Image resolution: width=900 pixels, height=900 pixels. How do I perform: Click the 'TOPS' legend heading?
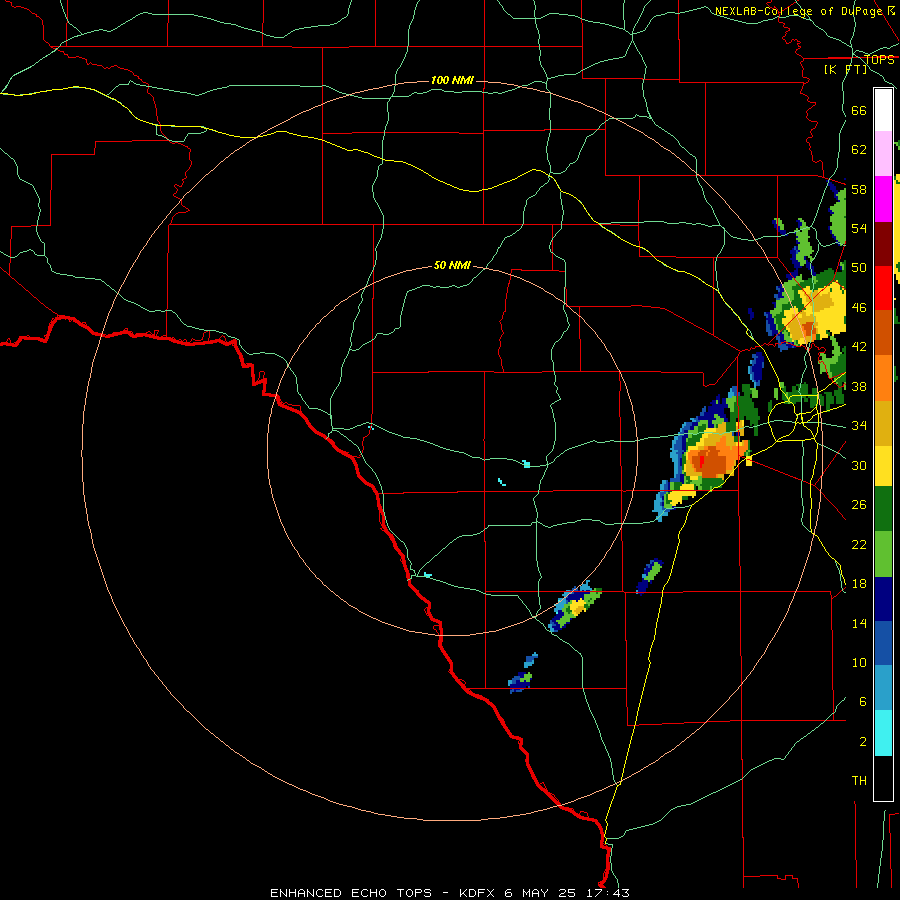[x=879, y=60]
